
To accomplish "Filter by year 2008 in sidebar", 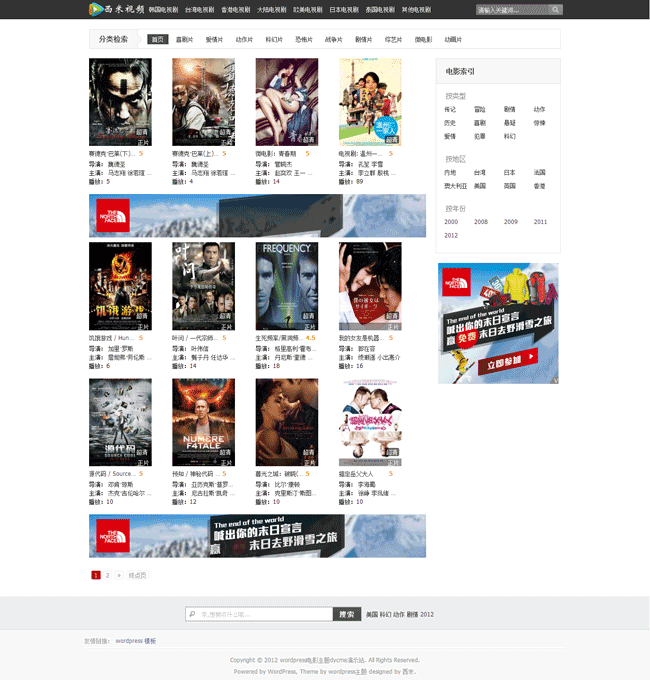I will coord(481,222).
